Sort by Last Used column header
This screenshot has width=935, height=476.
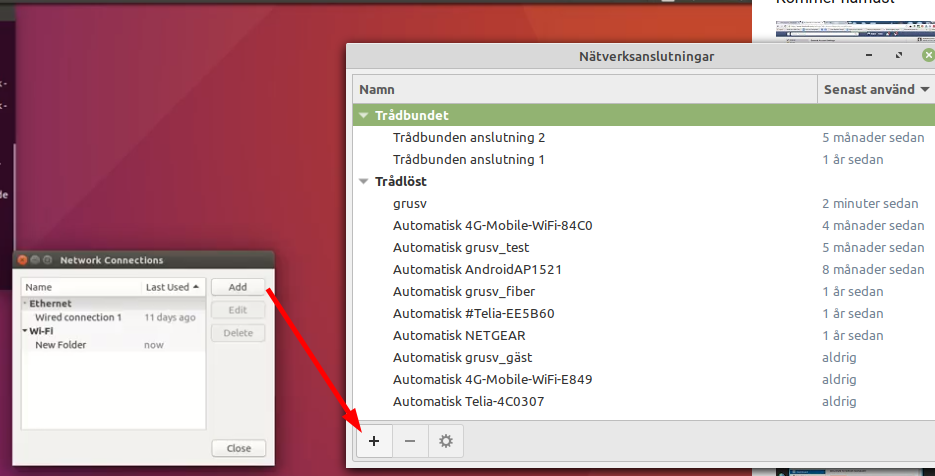[x=172, y=287]
